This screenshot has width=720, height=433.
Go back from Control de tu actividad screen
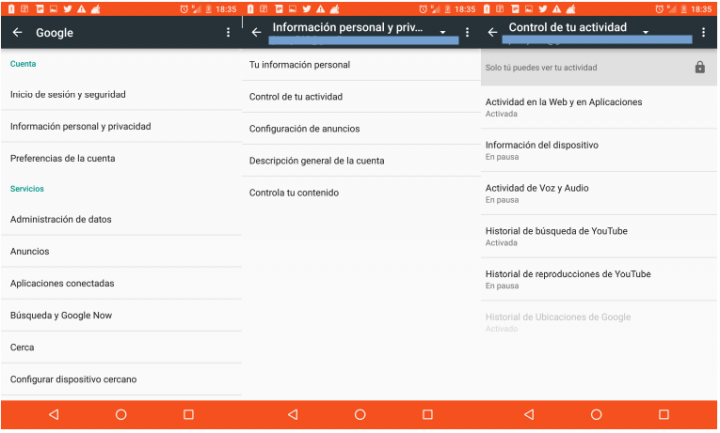[x=493, y=32]
